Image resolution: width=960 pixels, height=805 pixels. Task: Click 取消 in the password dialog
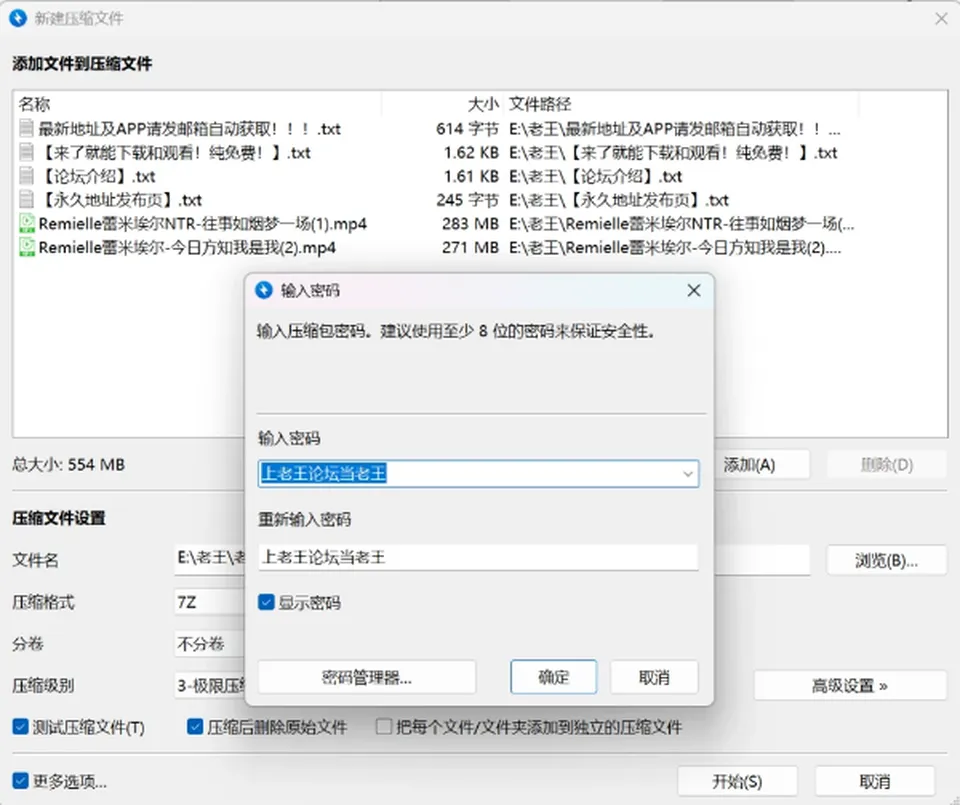(x=654, y=677)
